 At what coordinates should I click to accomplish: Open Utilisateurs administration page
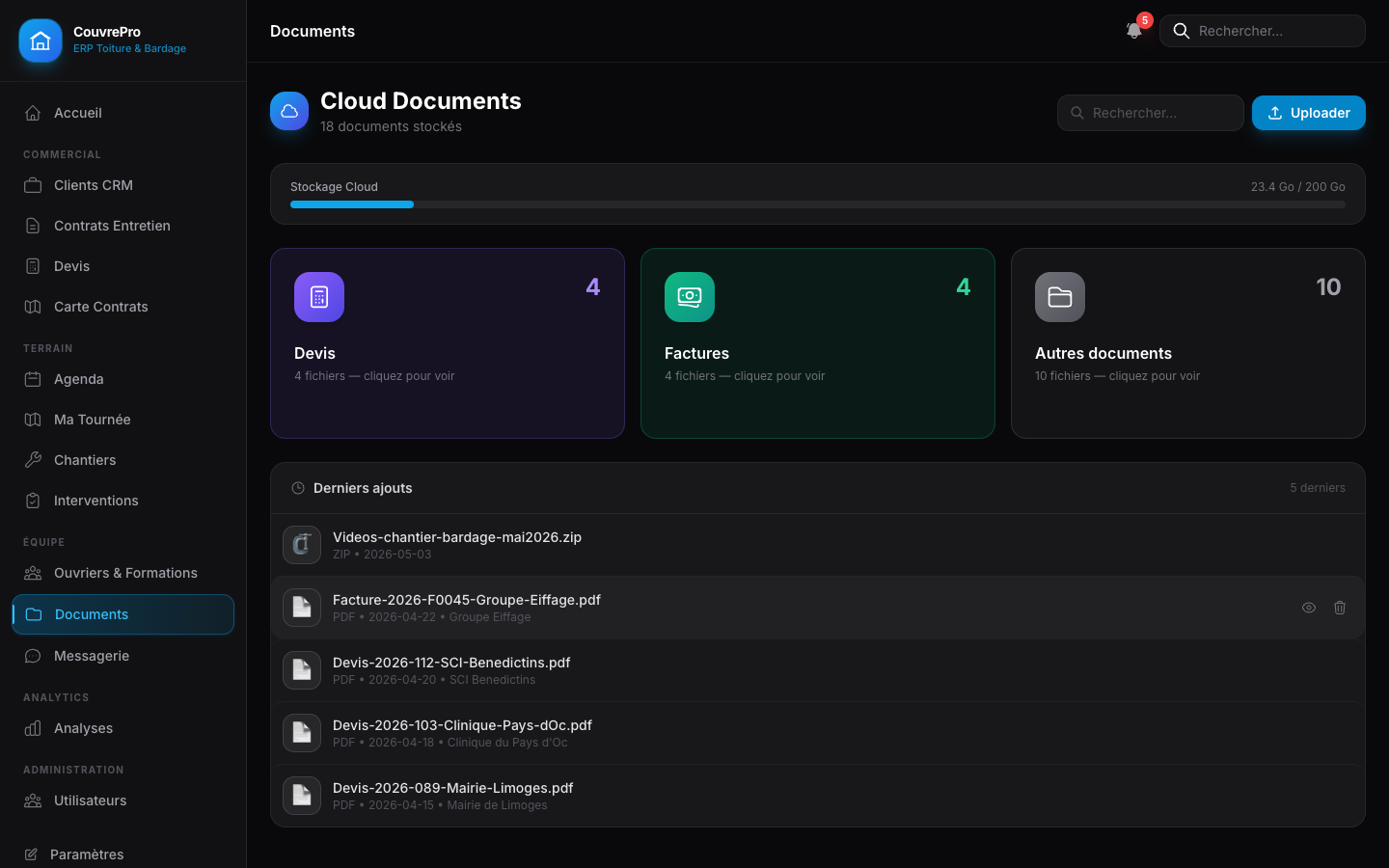point(123,800)
